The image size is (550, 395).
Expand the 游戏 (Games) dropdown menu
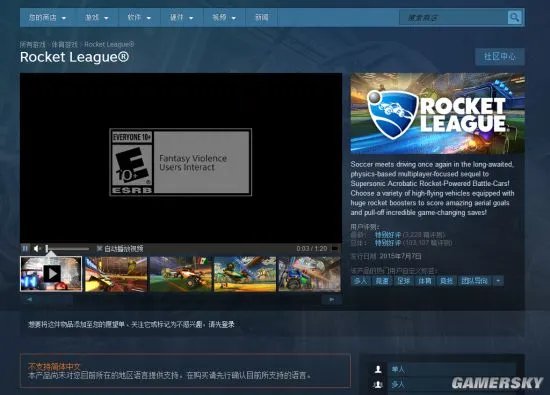(x=96, y=18)
